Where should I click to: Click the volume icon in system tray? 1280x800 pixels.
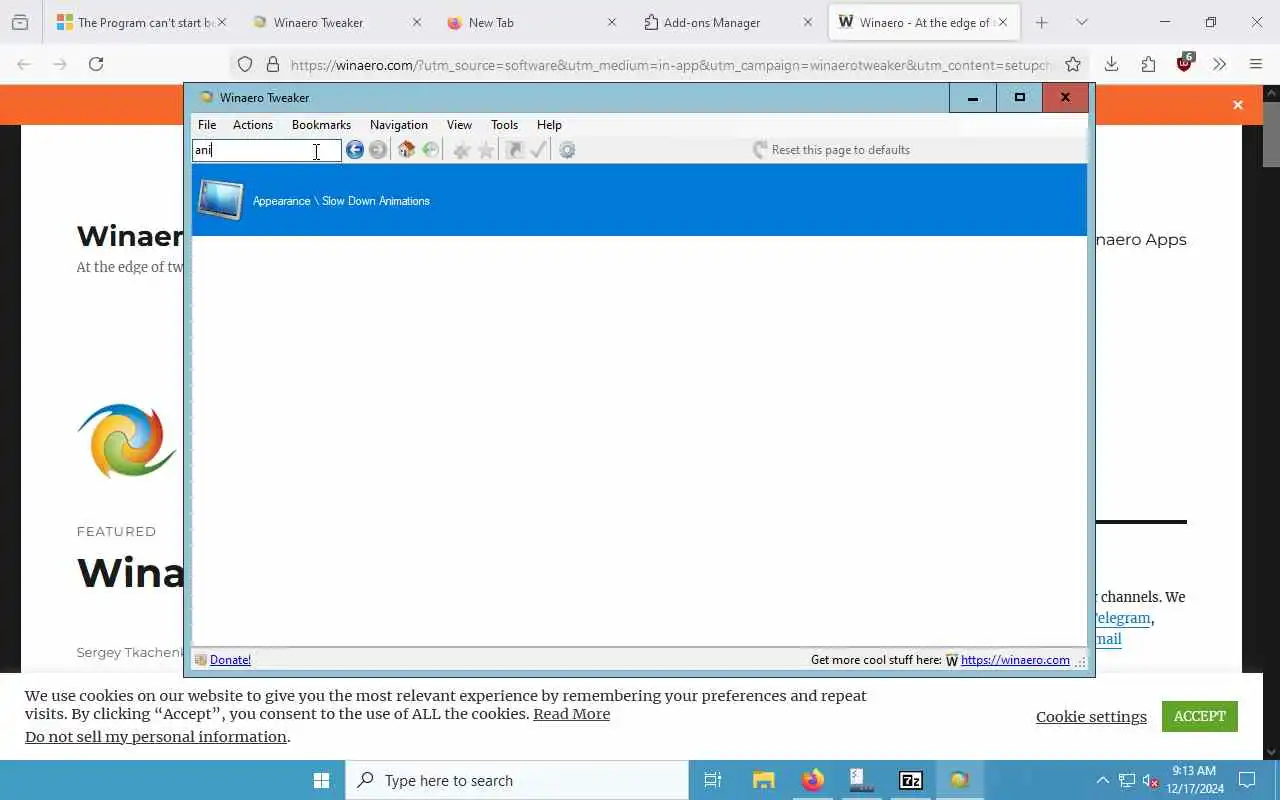pos(1151,780)
